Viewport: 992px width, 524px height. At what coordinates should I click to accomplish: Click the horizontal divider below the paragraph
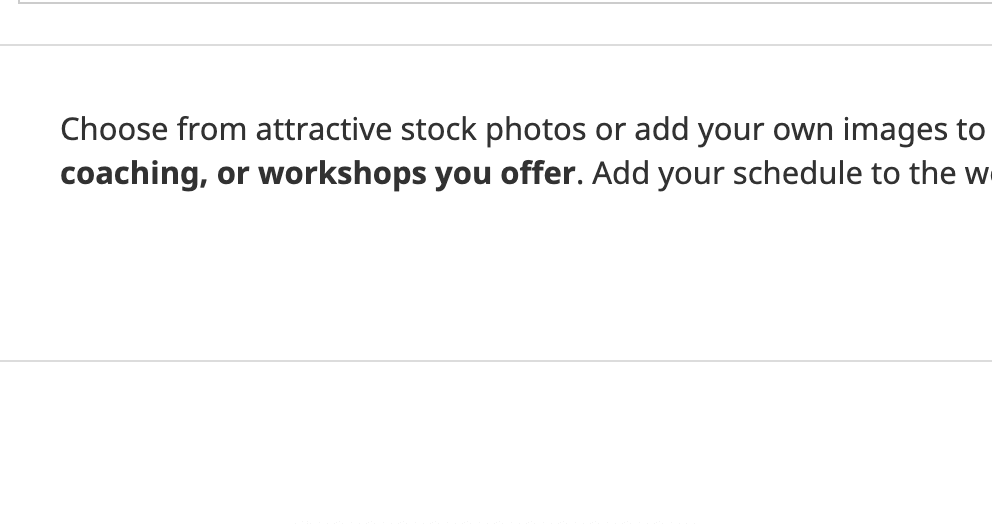click(x=496, y=361)
